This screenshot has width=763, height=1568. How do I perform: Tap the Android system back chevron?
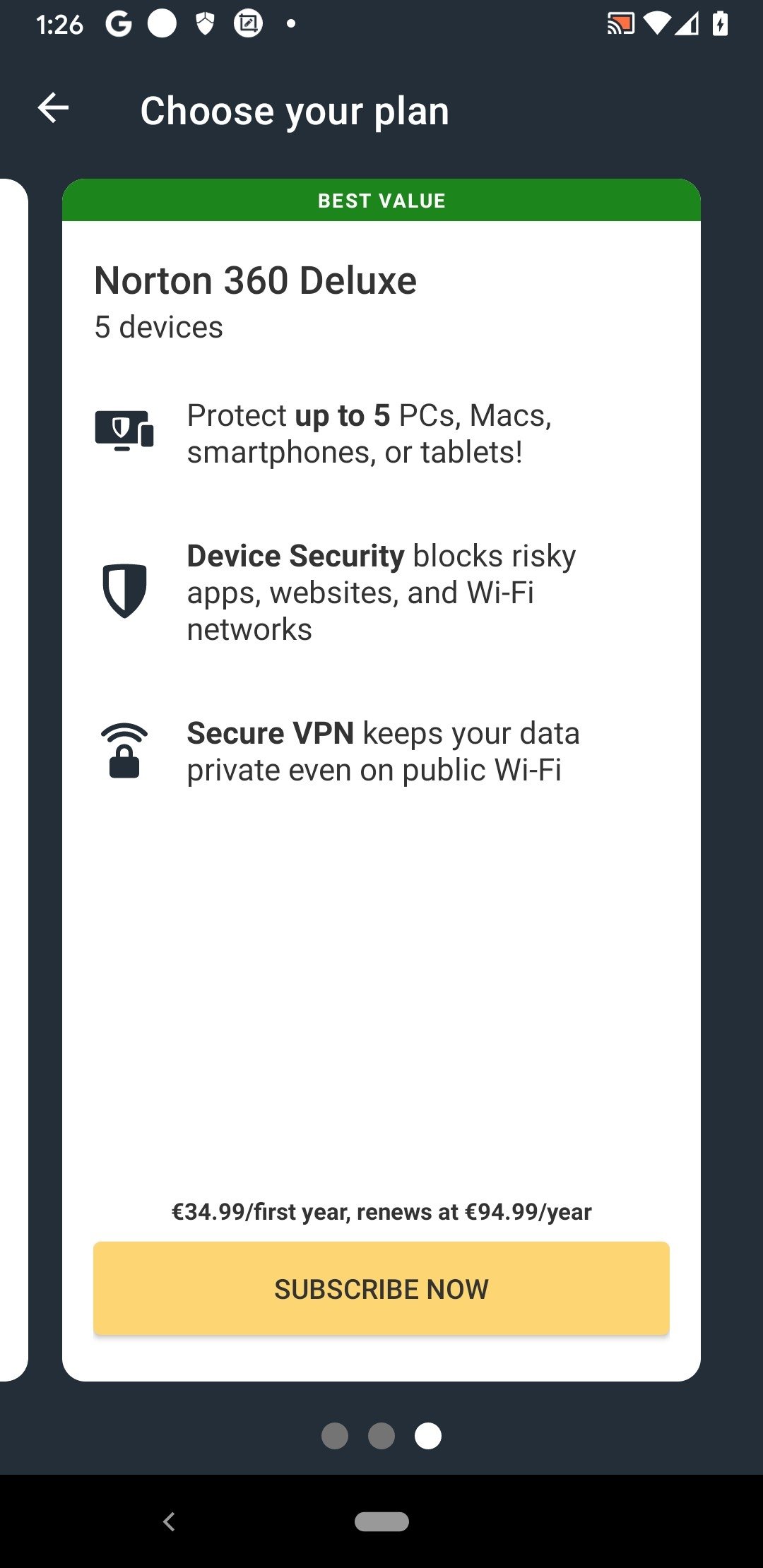click(169, 1521)
